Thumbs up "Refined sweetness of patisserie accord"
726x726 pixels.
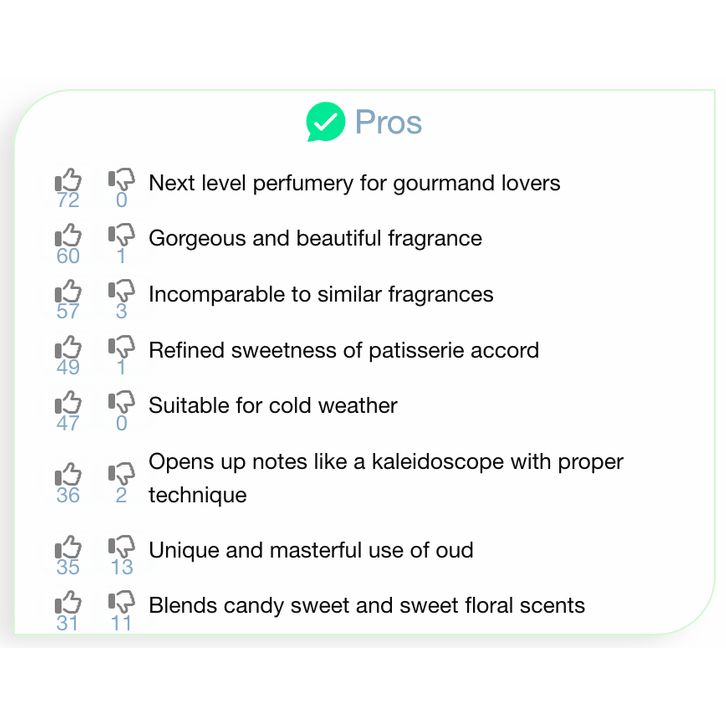[68, 348]
